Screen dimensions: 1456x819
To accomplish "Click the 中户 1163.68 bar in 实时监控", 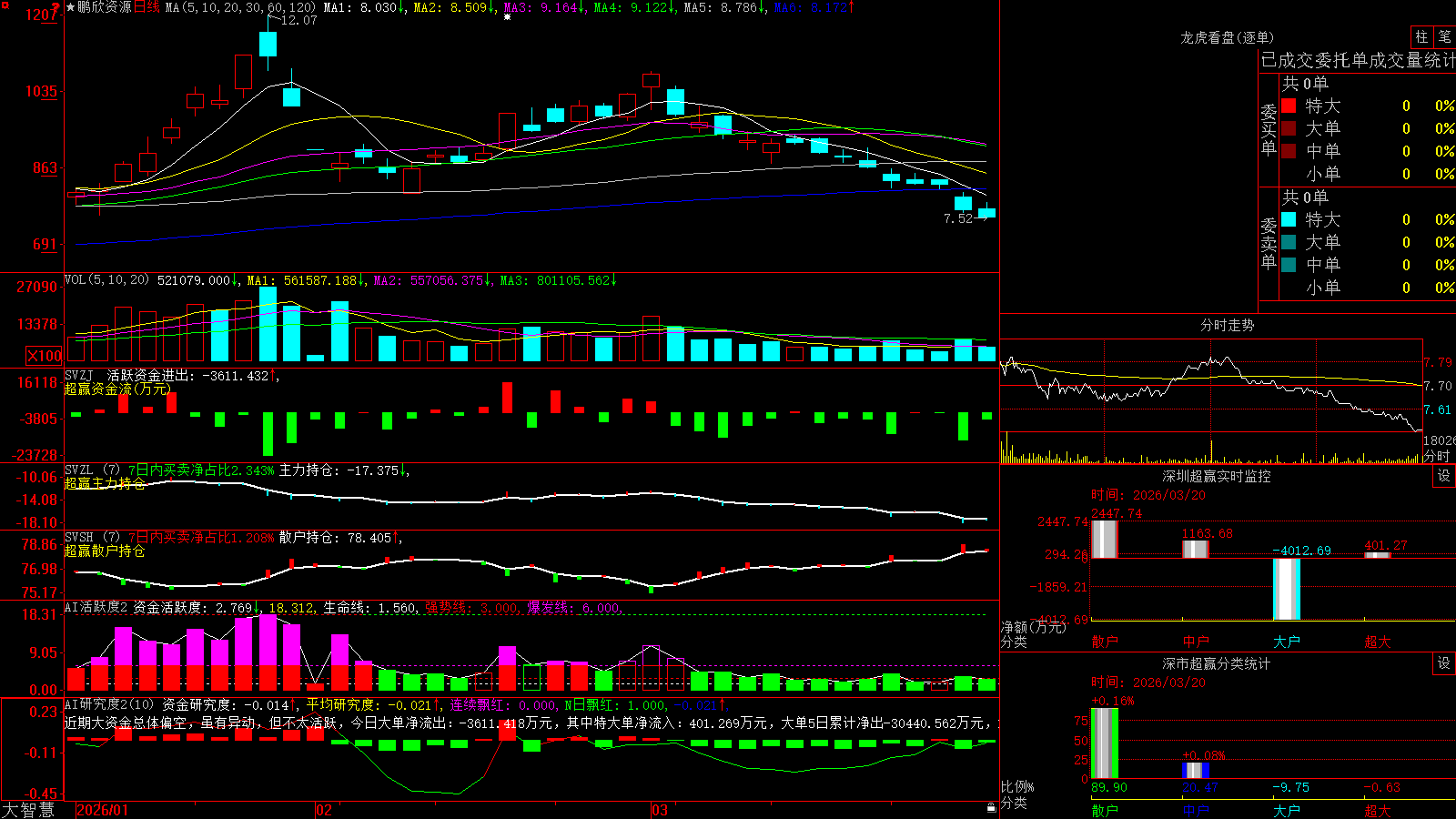I will 1196,549.
